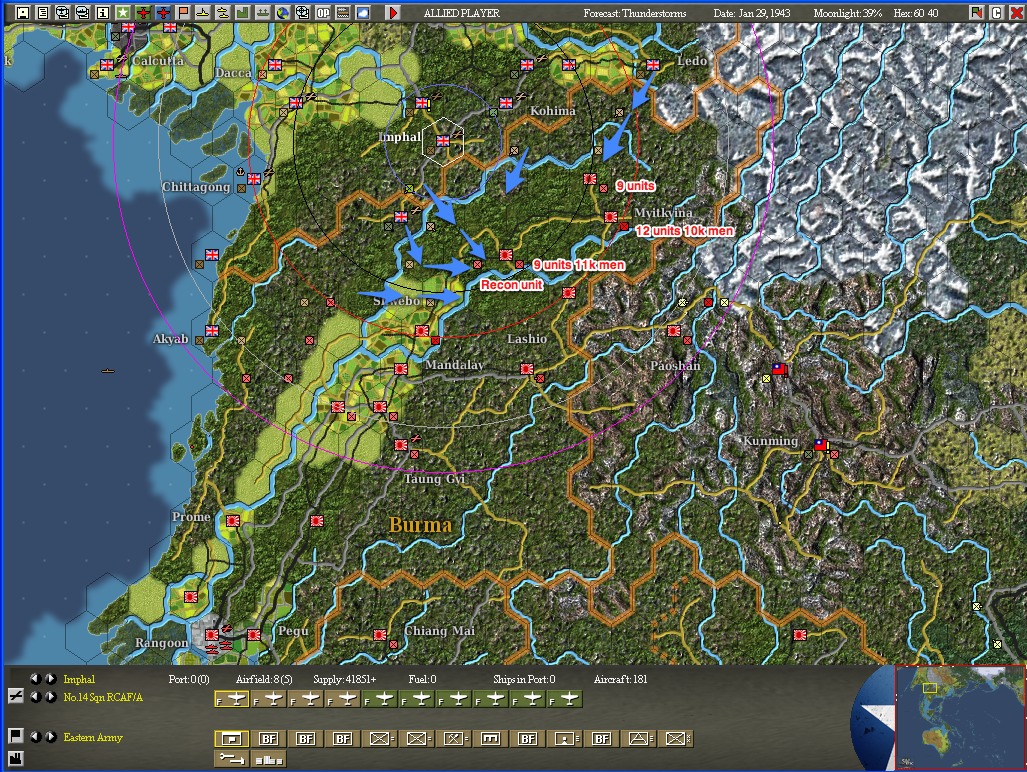1027x772 pixels.
Task: Click the green industry chart toolbar icon
Action: 242,13
